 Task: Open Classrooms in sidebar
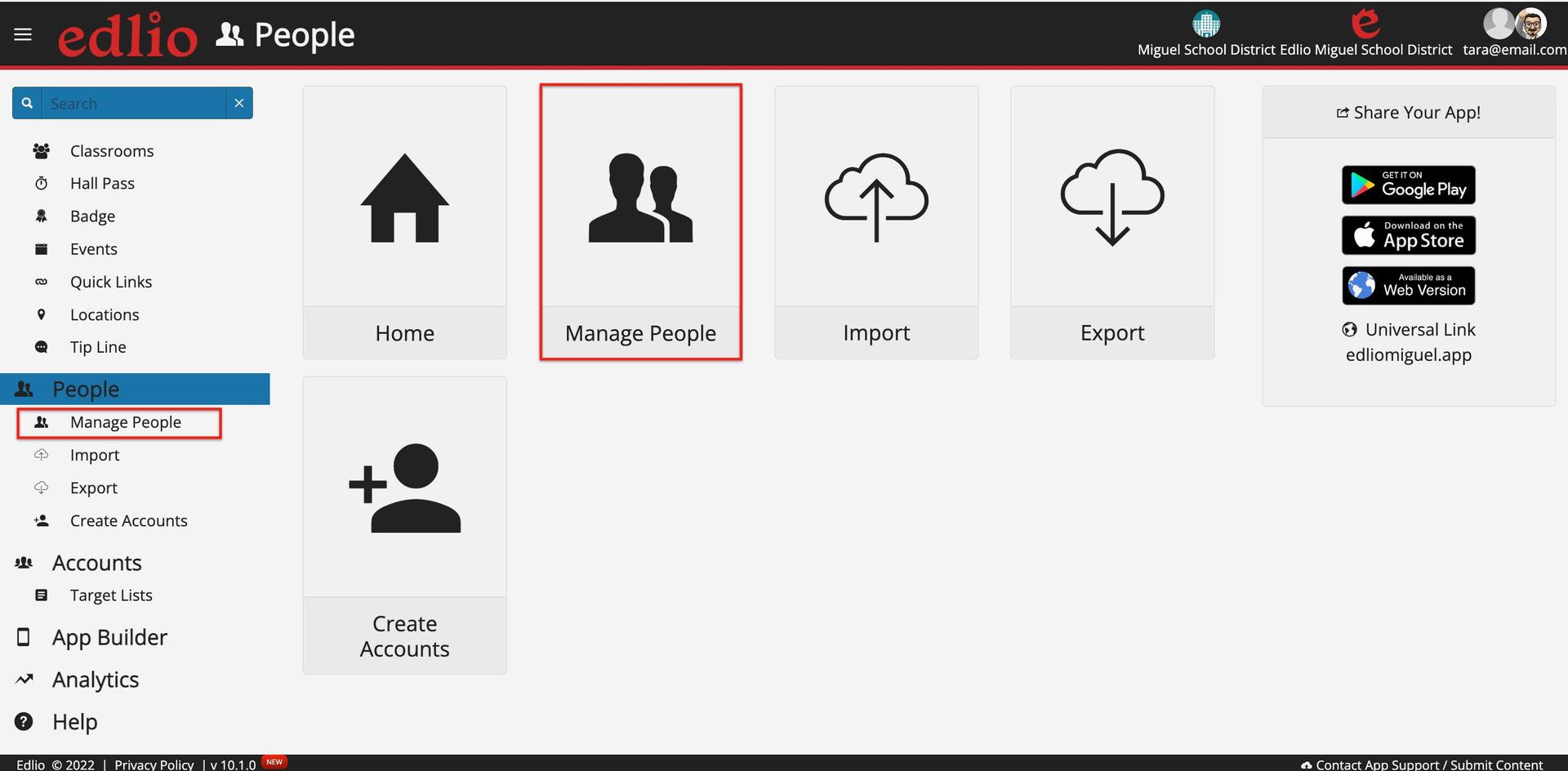pyautogui.click(x=112, y=151)
